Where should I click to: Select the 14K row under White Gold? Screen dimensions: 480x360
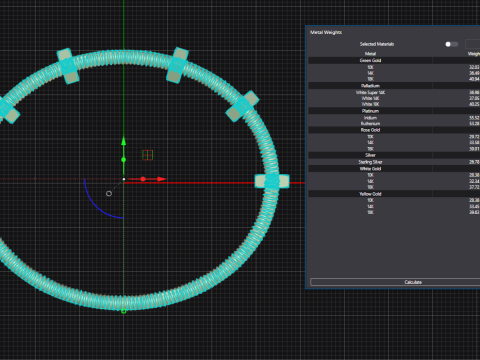pos(394,181)
